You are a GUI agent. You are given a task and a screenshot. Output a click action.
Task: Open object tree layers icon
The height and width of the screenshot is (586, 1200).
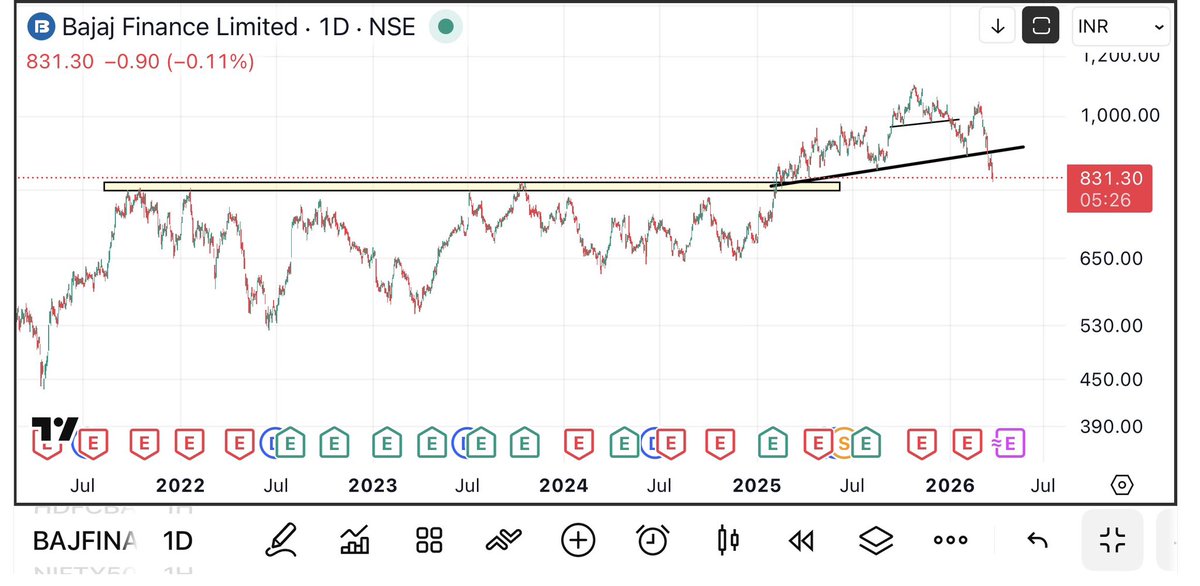(875, 540)
